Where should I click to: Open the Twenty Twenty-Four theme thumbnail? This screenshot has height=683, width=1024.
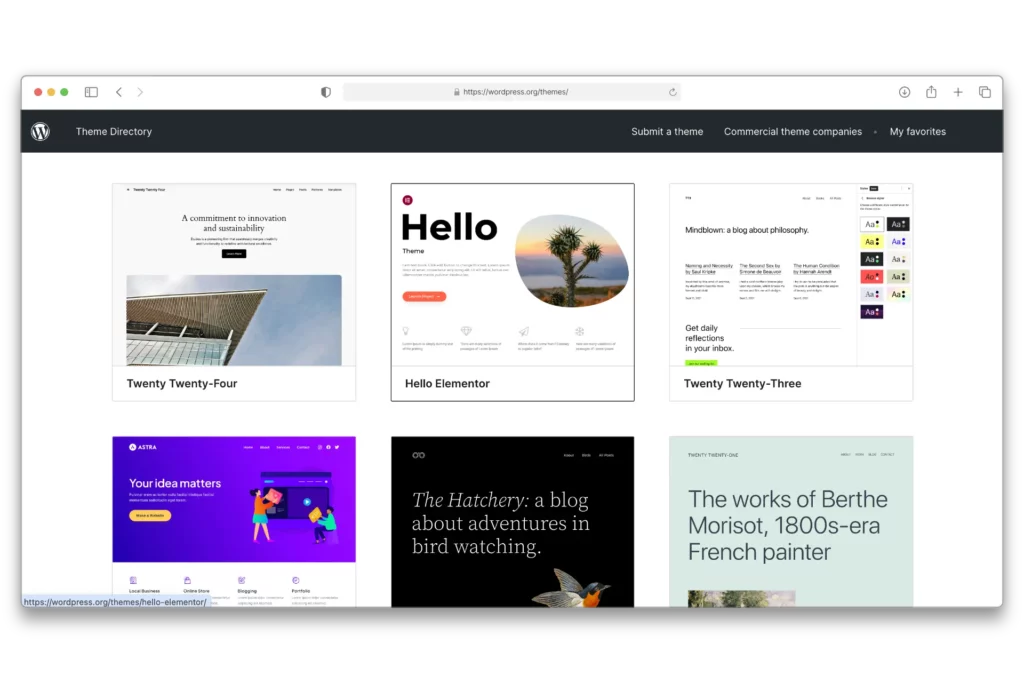click(x=234, y=275)
